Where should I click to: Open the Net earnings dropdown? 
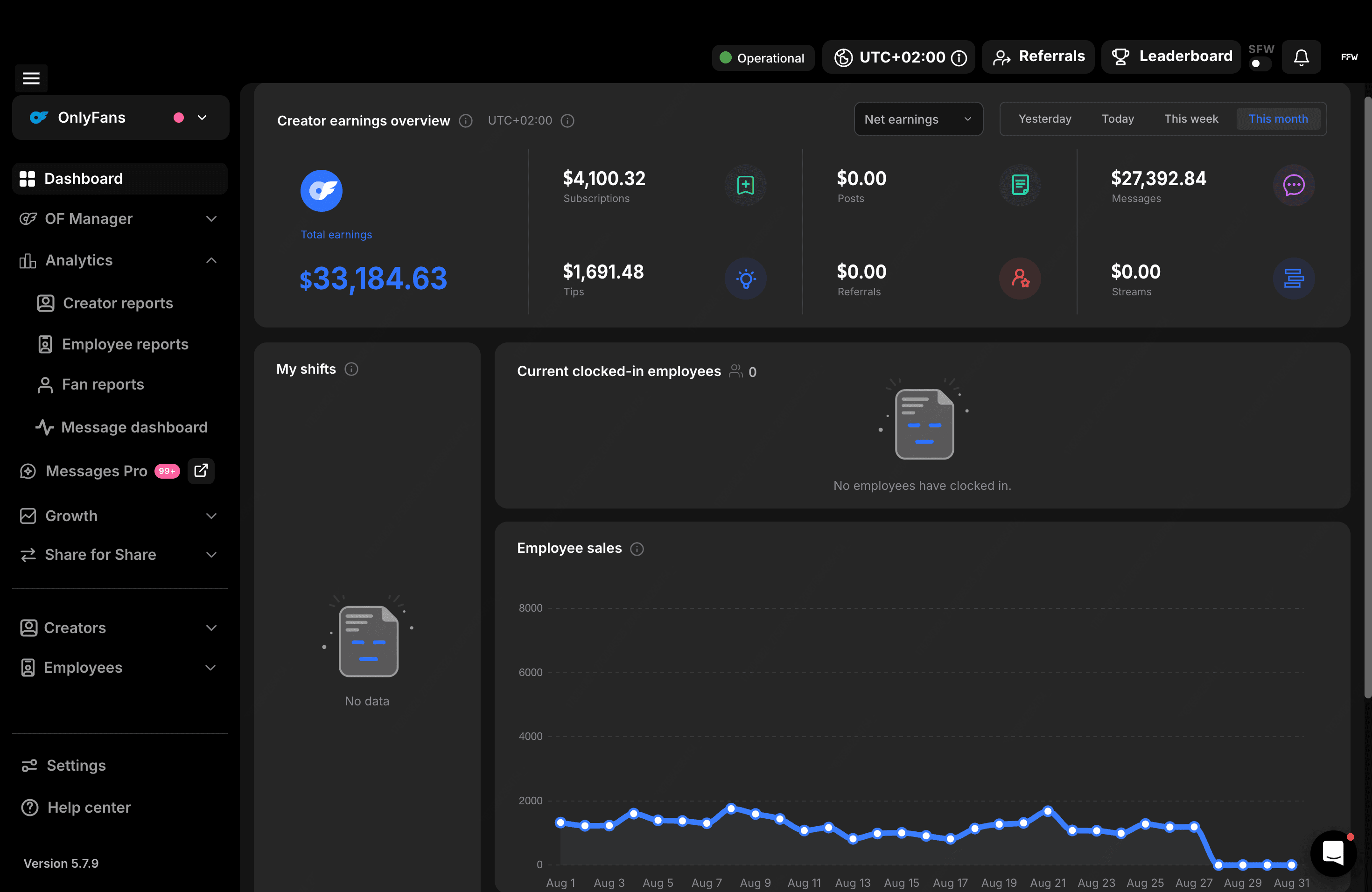click(918, 119)
